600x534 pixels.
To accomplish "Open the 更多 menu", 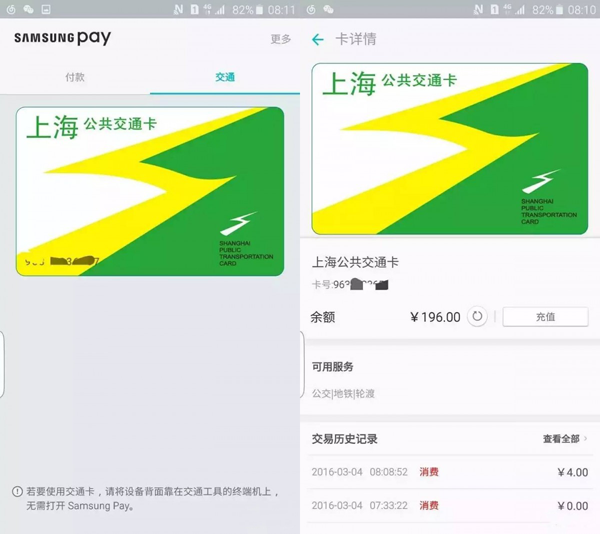I will click(280, 40).
